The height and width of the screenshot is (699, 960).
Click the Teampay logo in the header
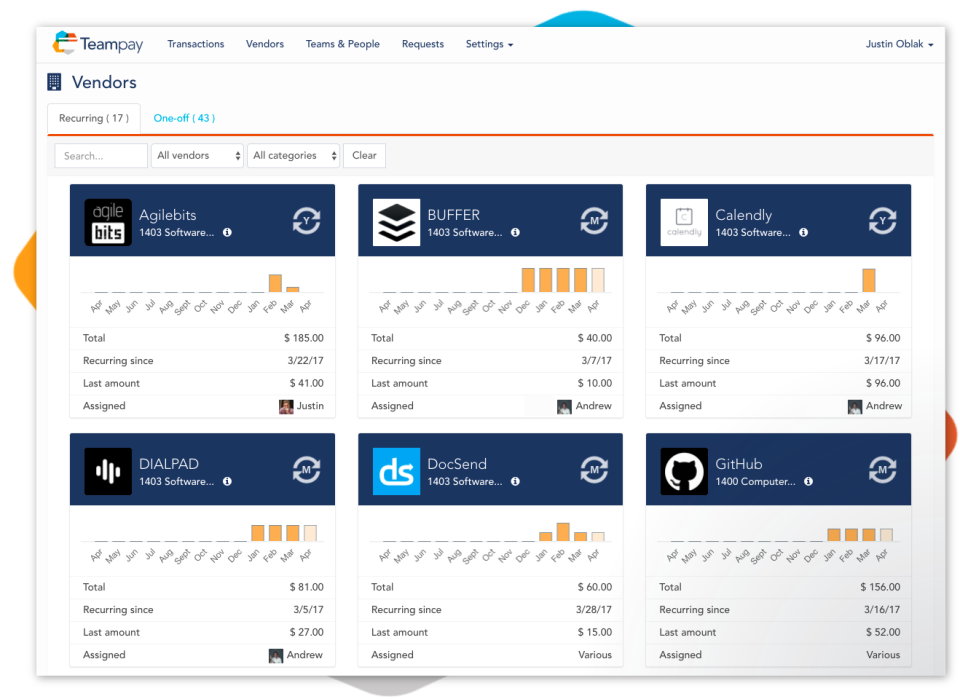click(97, 43)
